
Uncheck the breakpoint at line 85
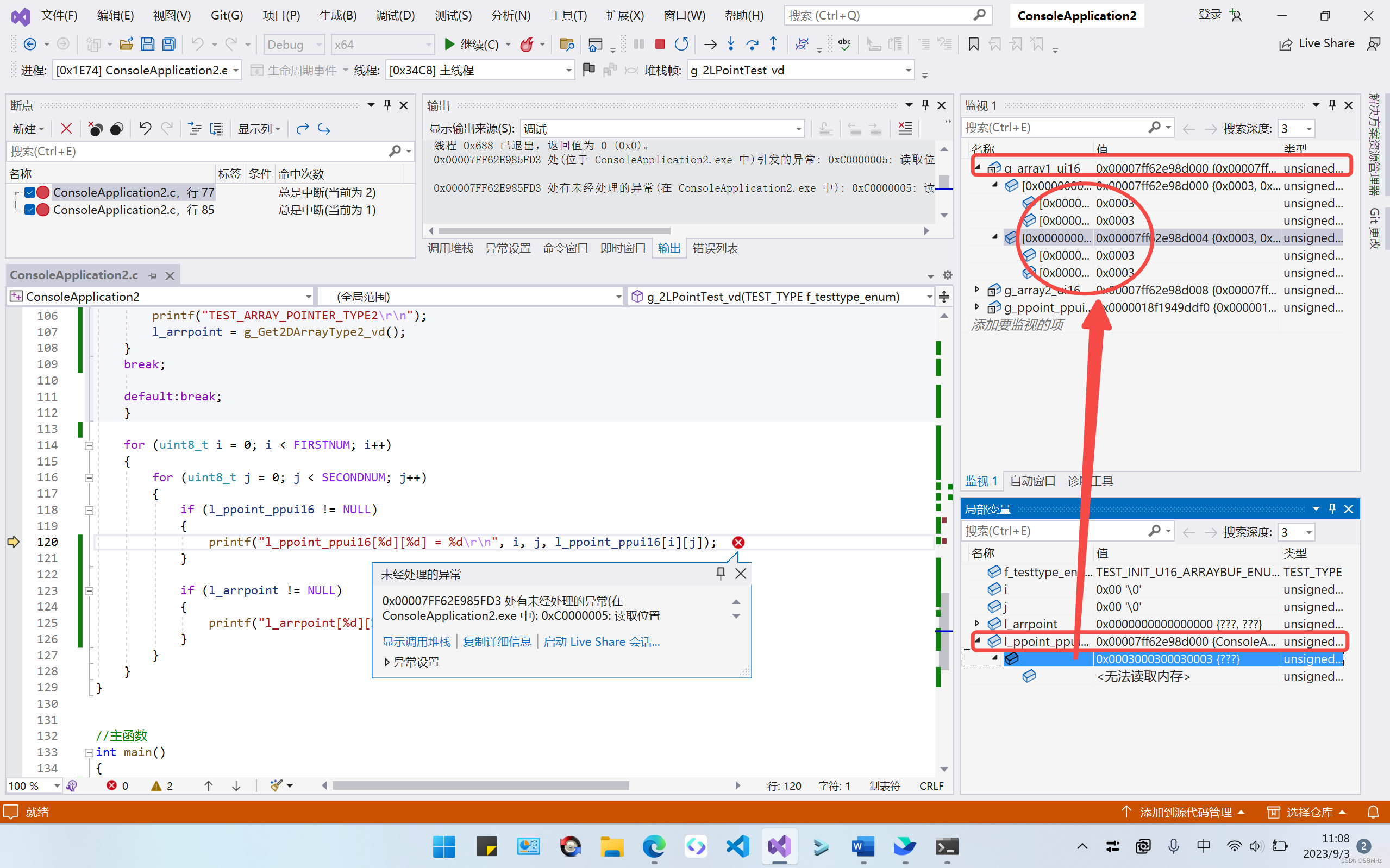[30, 210]
